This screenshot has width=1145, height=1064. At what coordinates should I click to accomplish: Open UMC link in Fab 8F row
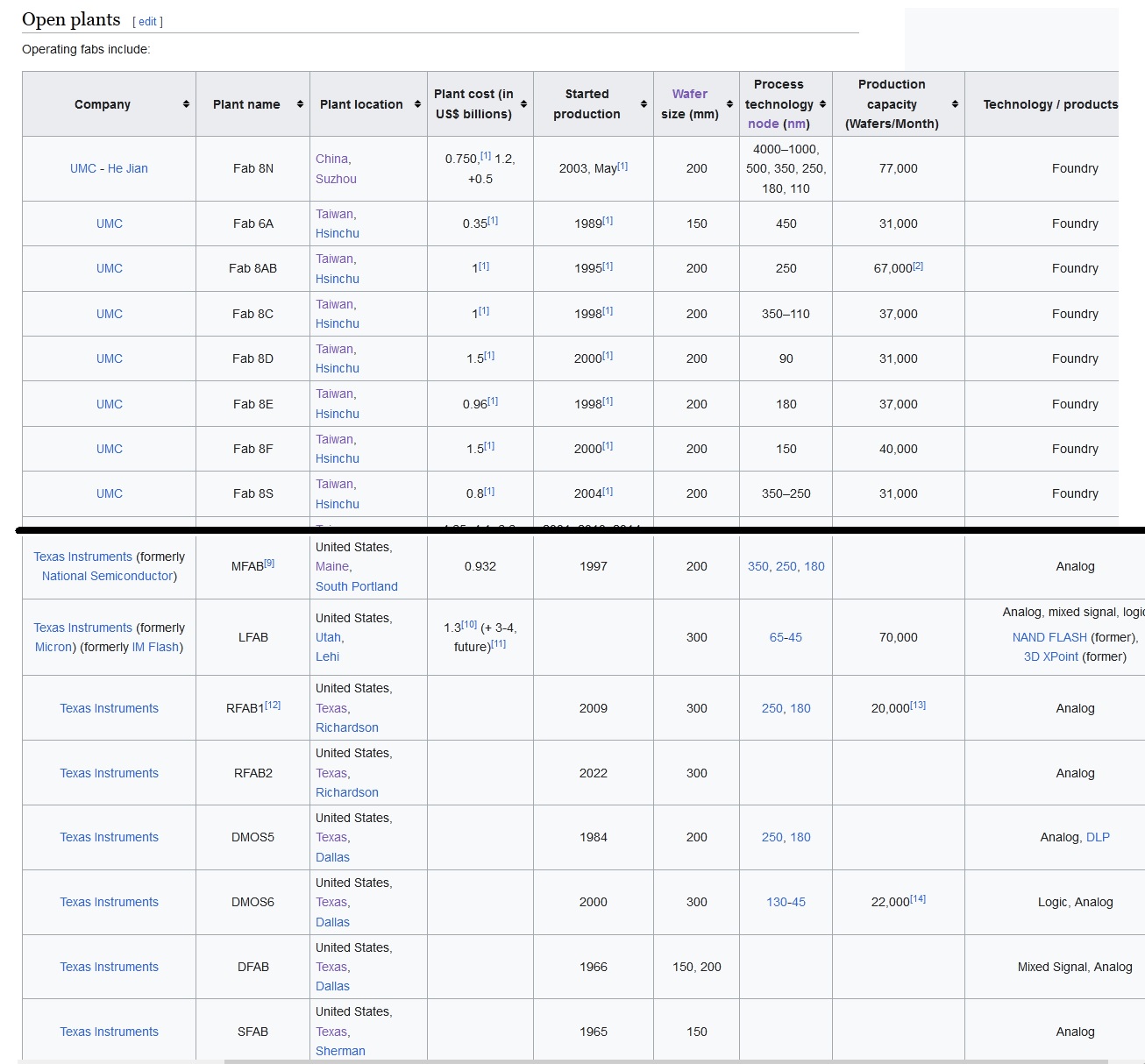click(110, 449)
